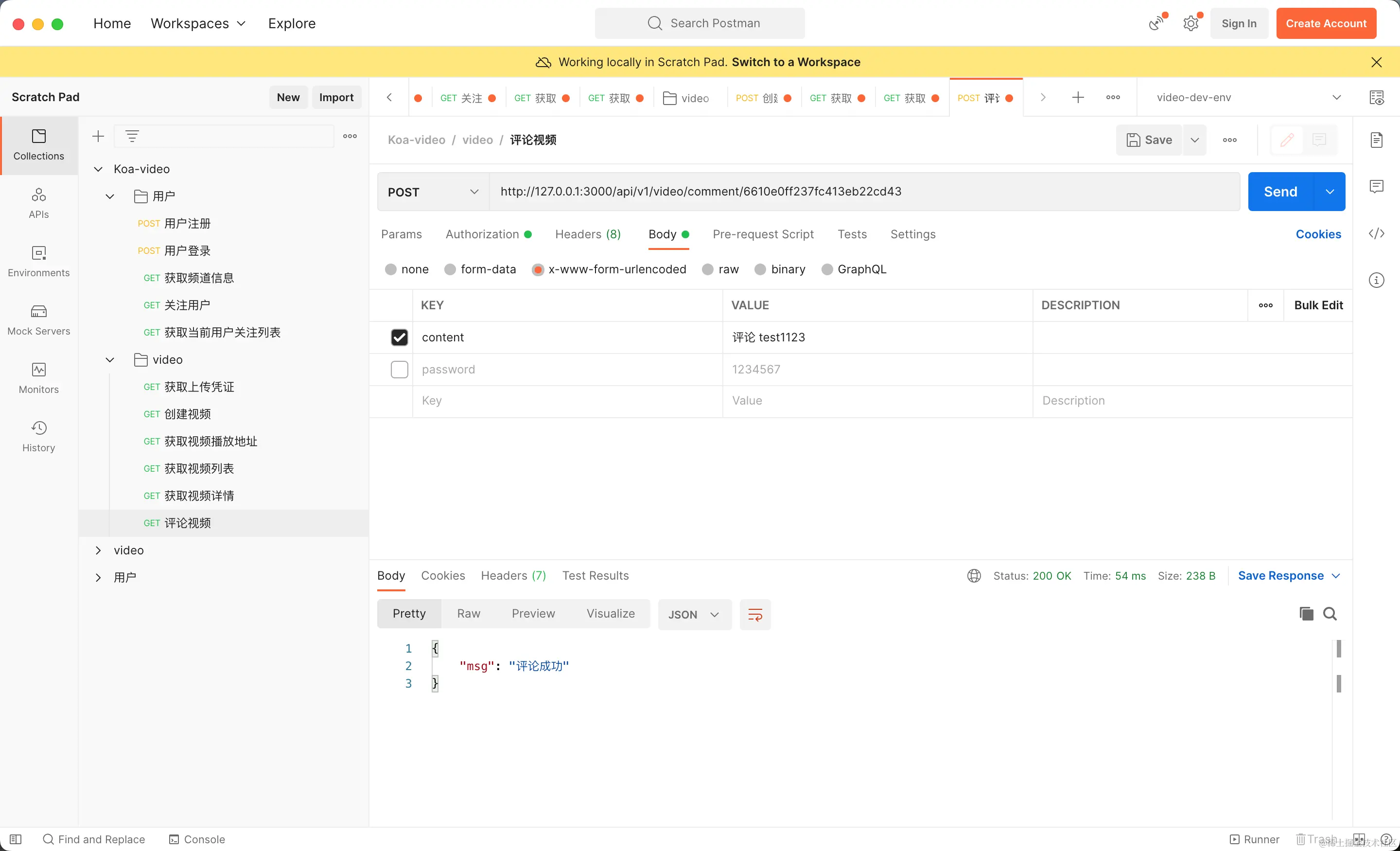Open the Mock Servers sidebar icon
The image size is (1400, 851).
coord(38,319)
